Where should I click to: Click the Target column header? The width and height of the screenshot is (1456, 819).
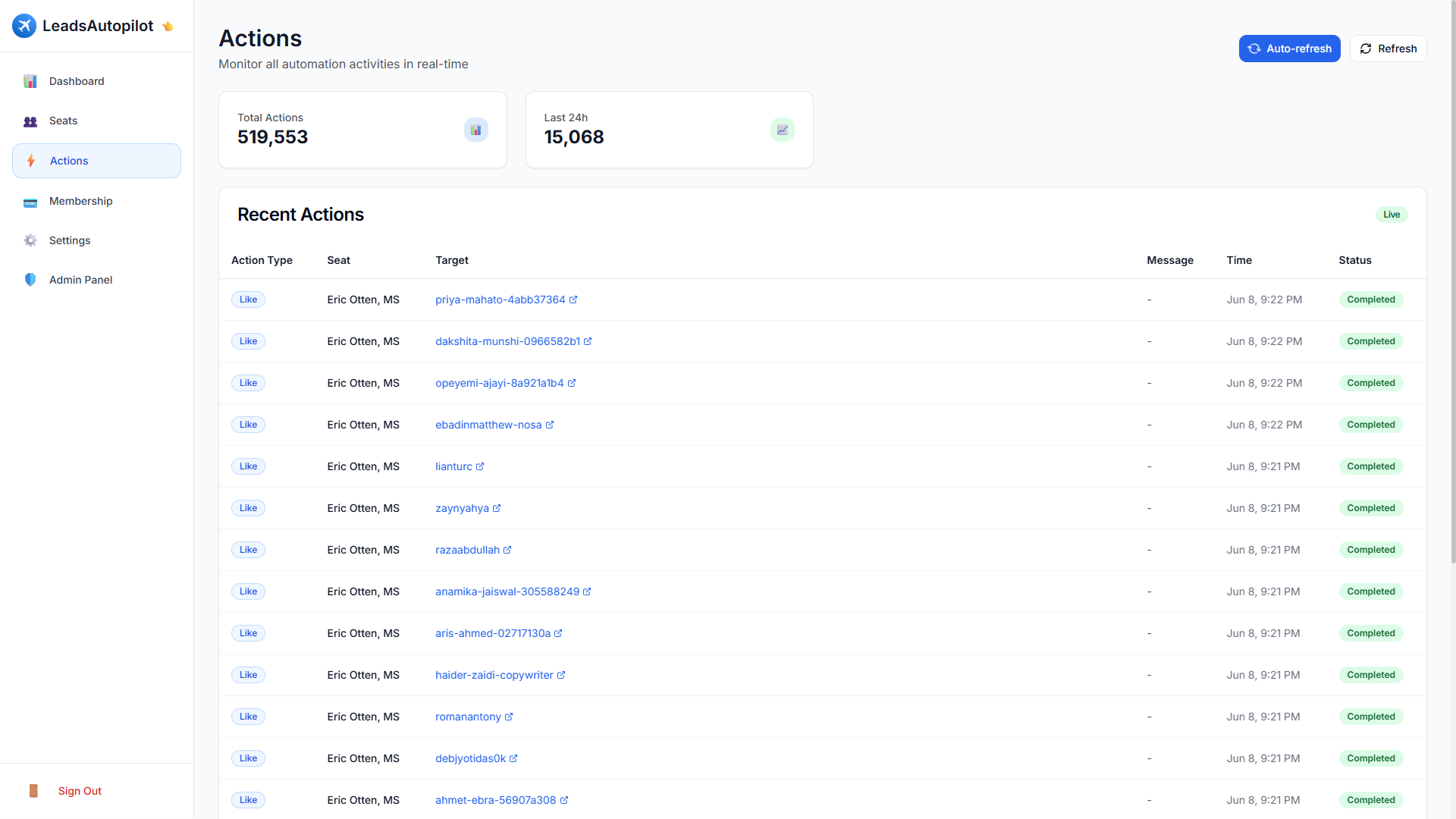point(452,260)
